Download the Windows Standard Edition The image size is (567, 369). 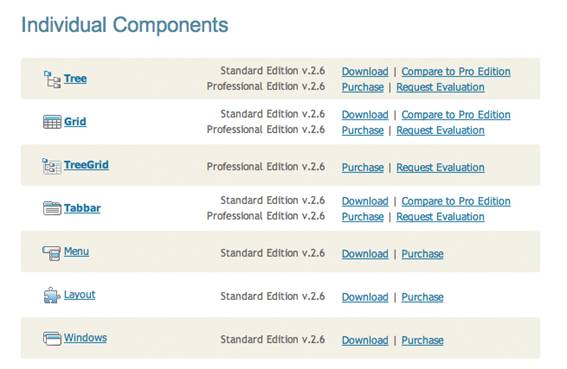365,340
